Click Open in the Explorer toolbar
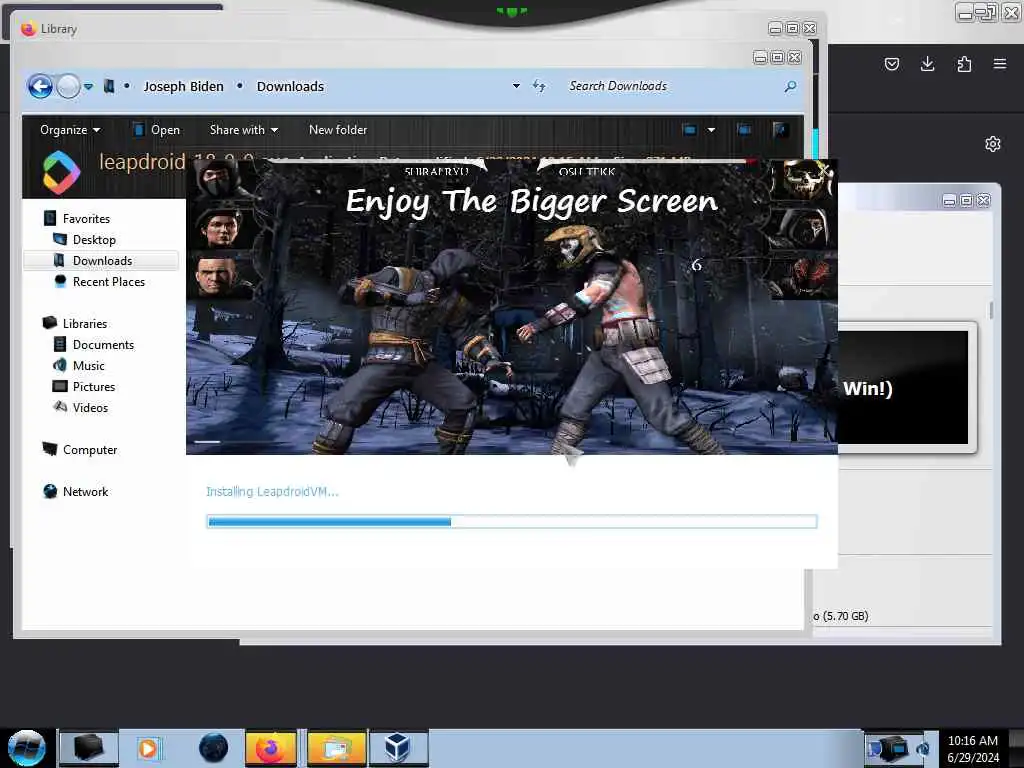The image size is (1024, 768). (156, 130)
